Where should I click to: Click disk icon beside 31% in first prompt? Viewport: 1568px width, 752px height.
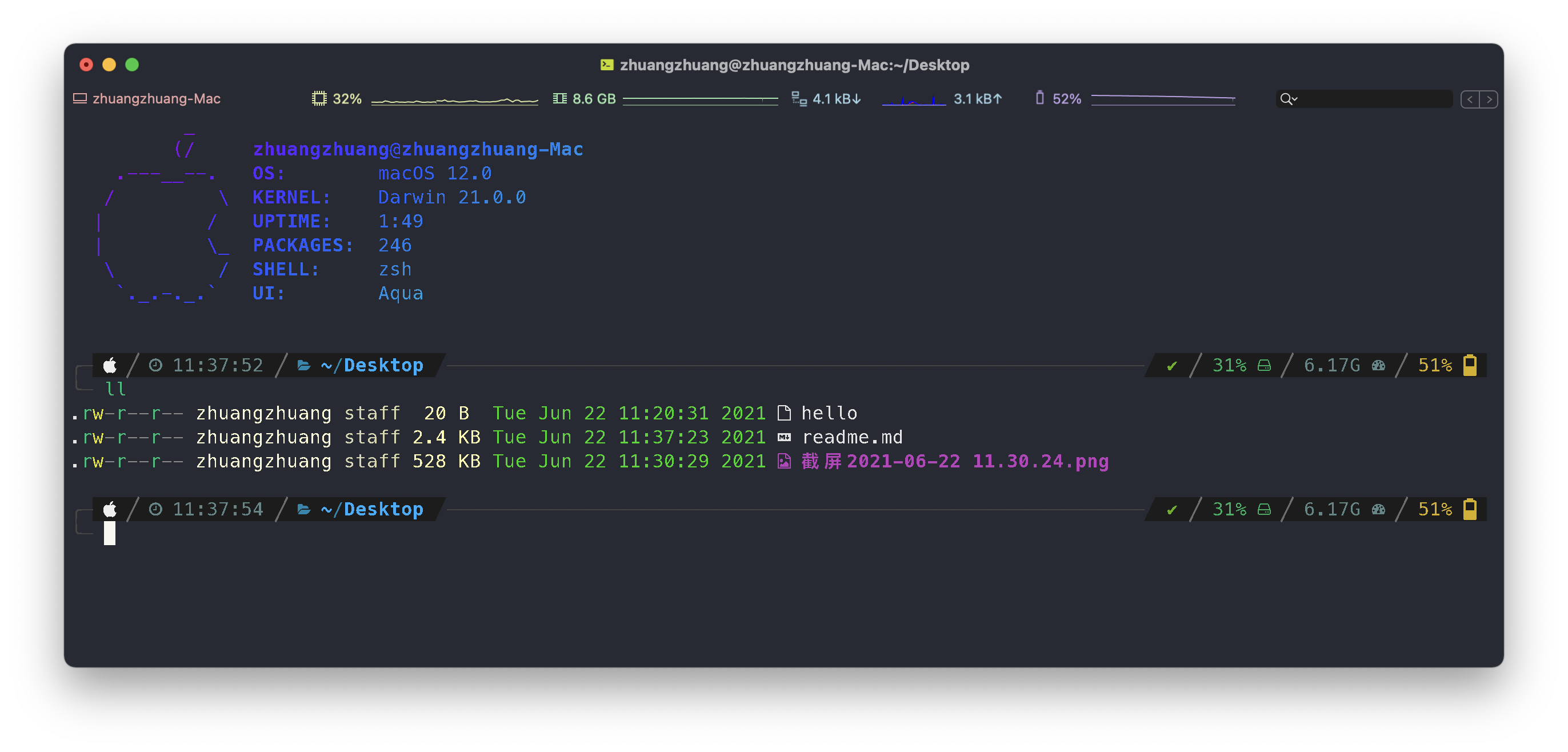[x=1264, y=365]
